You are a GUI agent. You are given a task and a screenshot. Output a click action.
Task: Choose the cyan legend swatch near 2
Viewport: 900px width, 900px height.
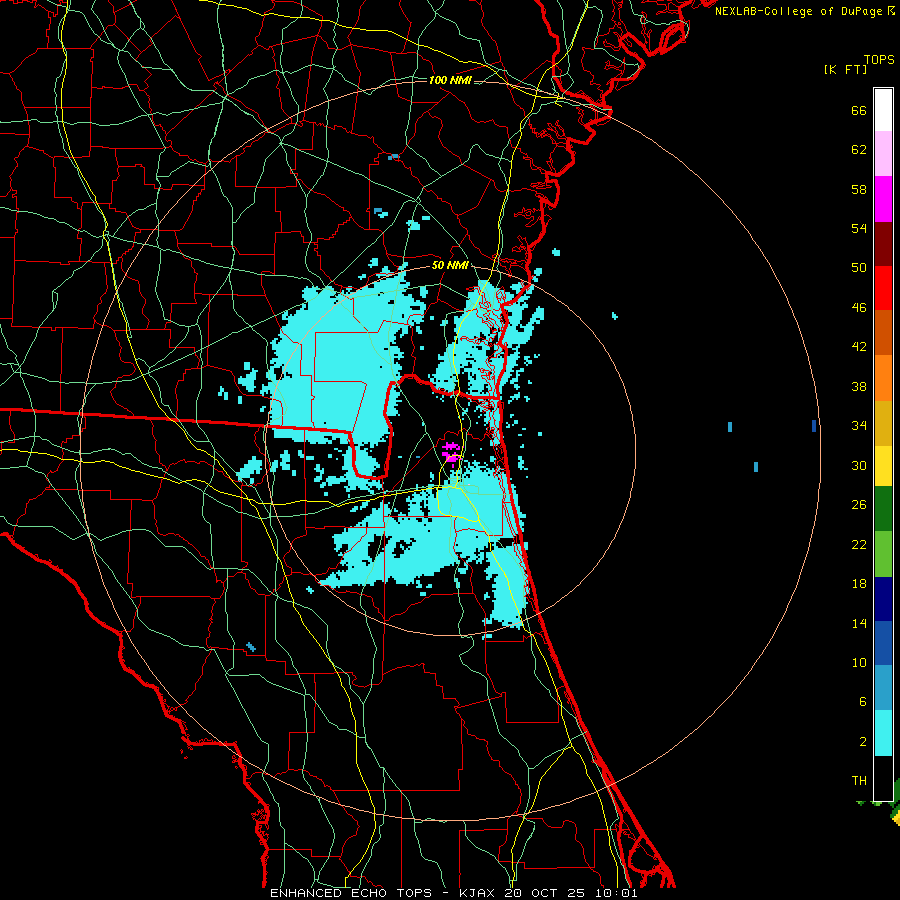pos(883,732)
